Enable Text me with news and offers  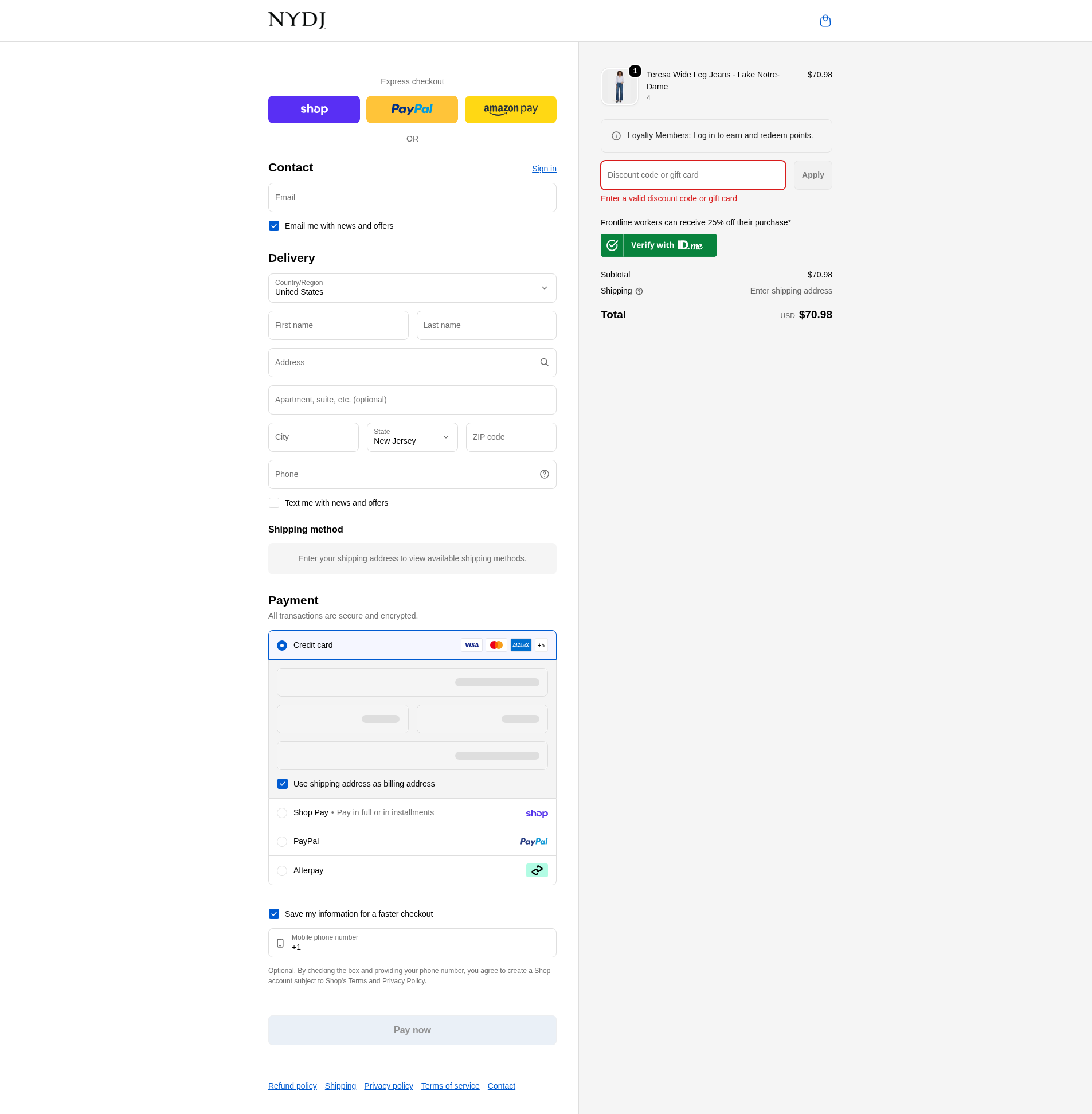(274, 503)
